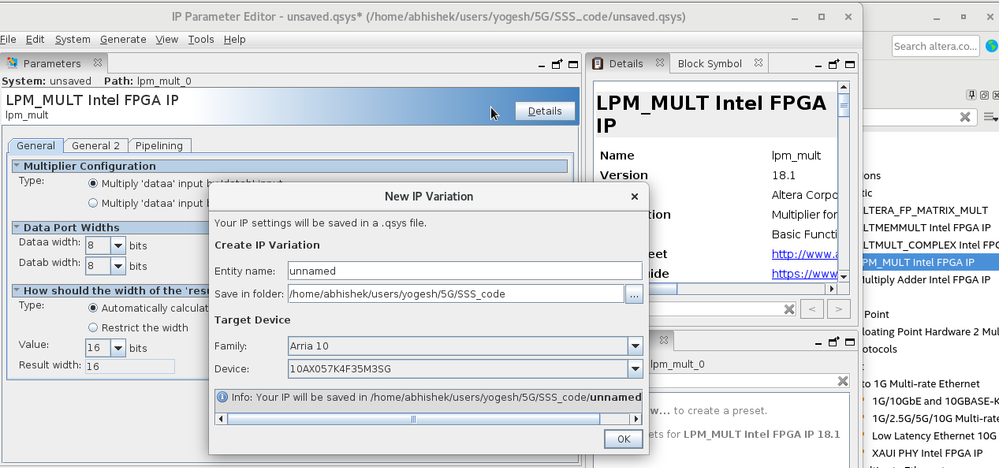Select Multiply 'dataa' input by 'datab' input option
This screenshot has width=999, height=468.
pos(93,183)
